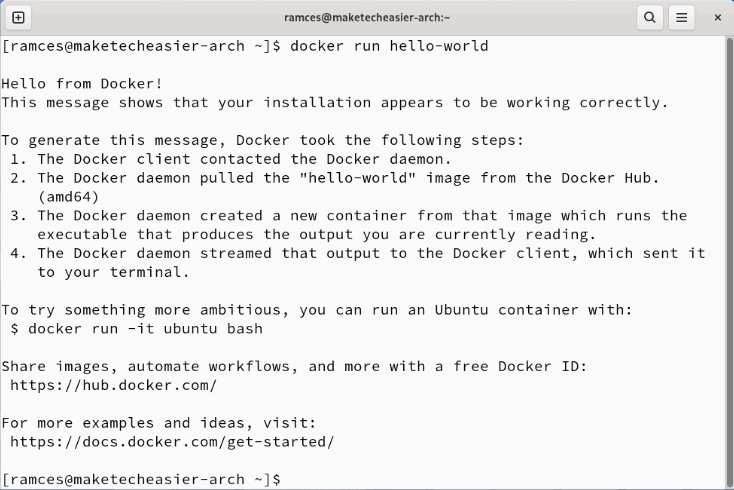734x490 pixels.
Task: Click the '(amd64)' text in output
Action: pyautogui.click(x=68, y=196)
